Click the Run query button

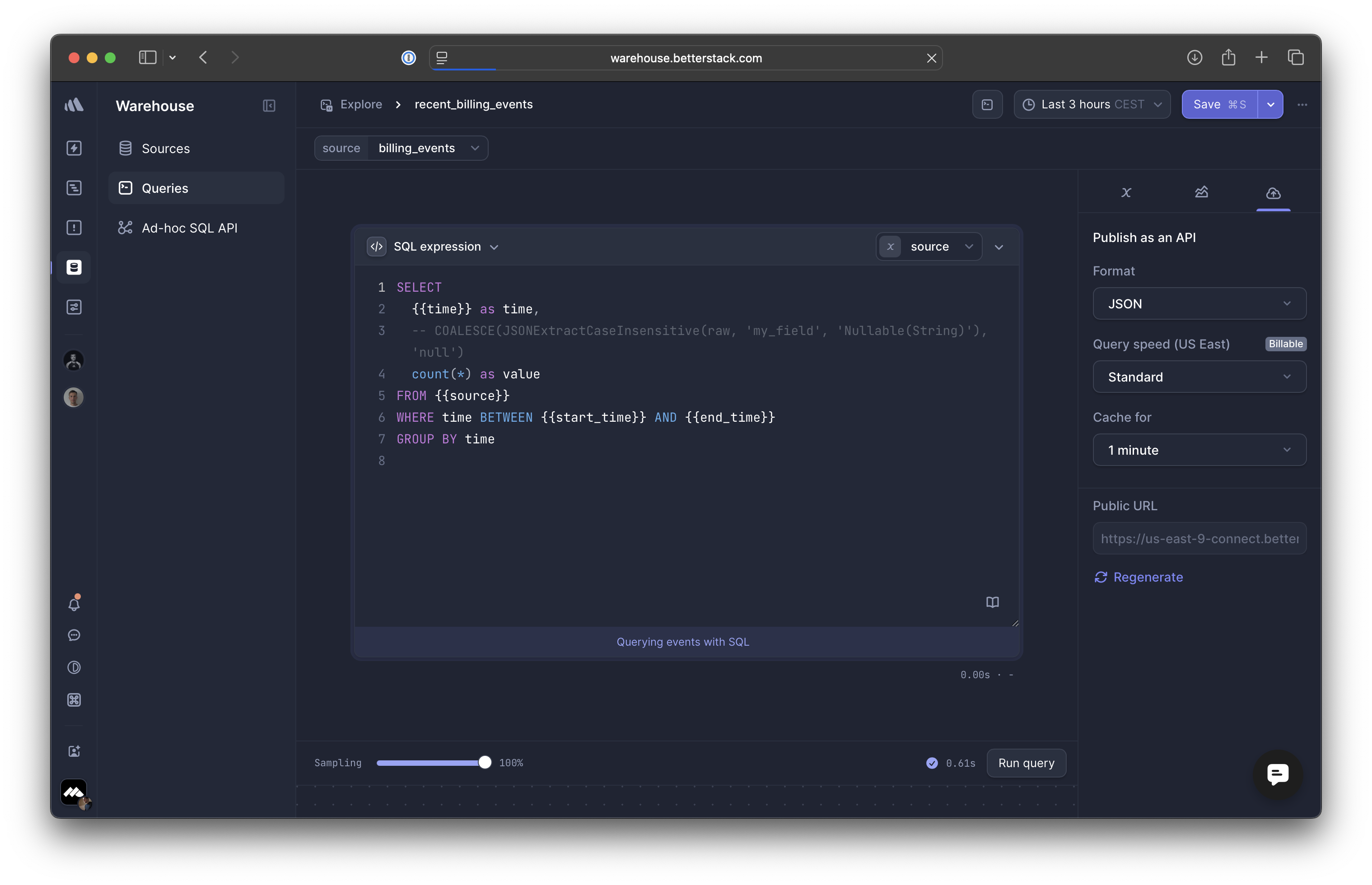tap(1026, 763)
